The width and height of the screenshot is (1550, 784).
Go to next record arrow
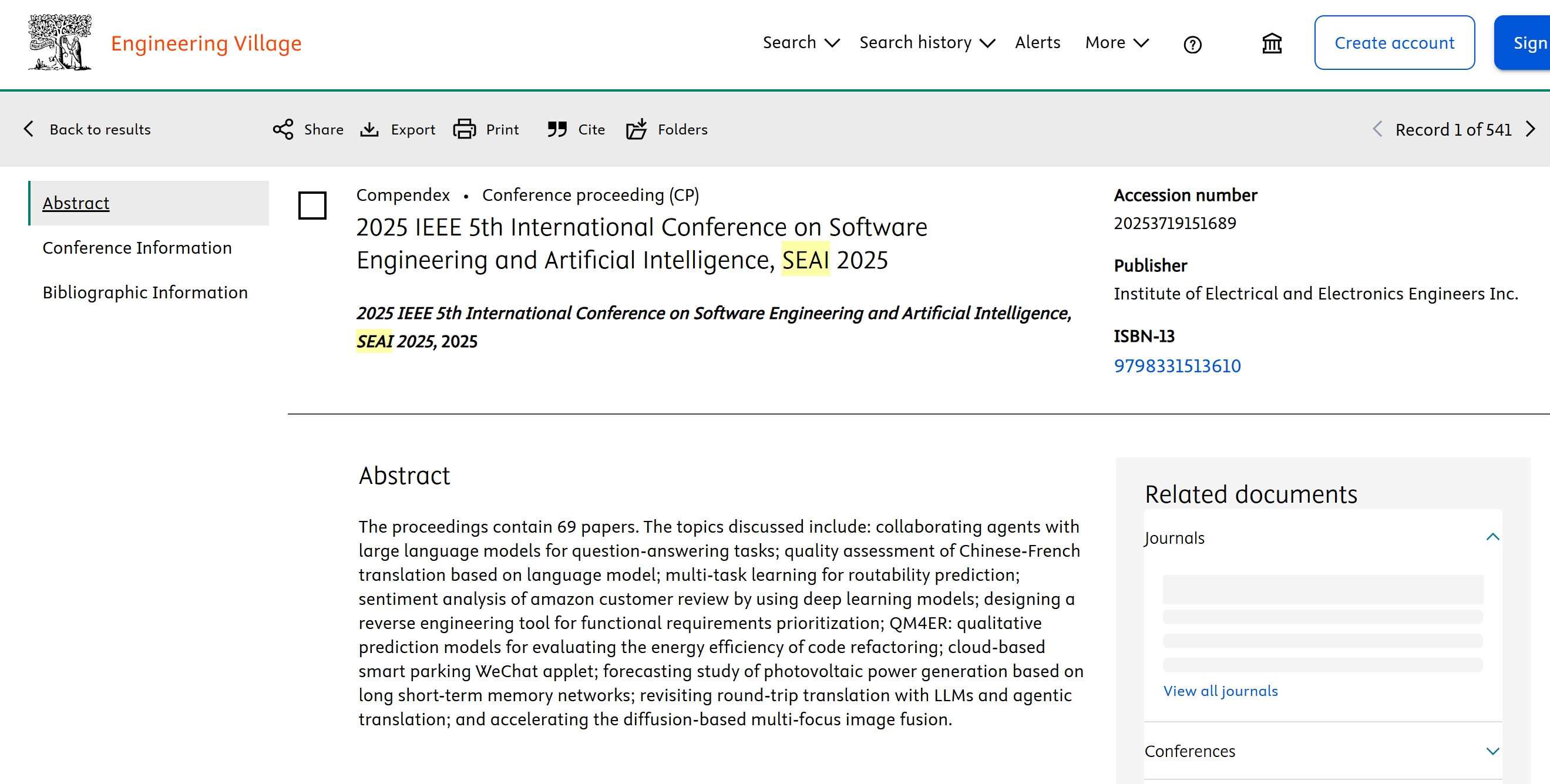click(1531, 129)
